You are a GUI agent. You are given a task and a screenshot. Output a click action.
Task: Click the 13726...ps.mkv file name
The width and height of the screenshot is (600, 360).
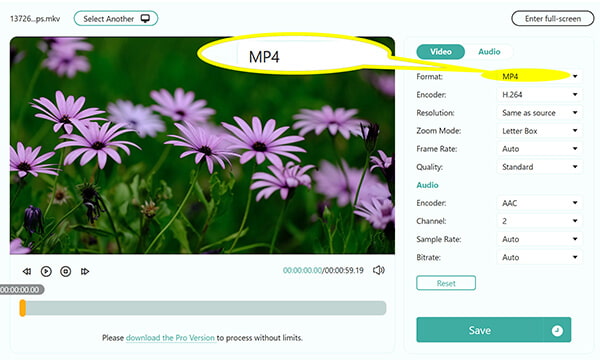[x=35, y=19]
